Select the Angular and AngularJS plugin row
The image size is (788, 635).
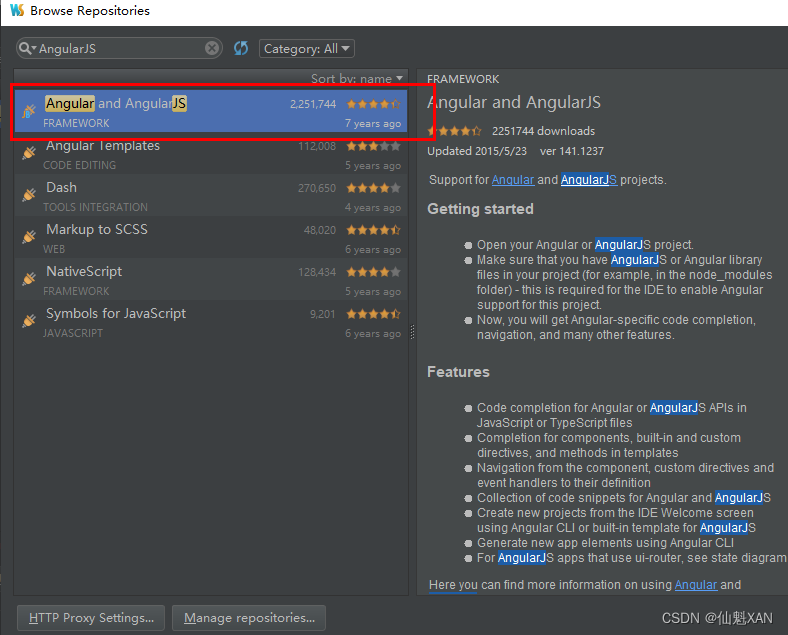click(211, 112)
